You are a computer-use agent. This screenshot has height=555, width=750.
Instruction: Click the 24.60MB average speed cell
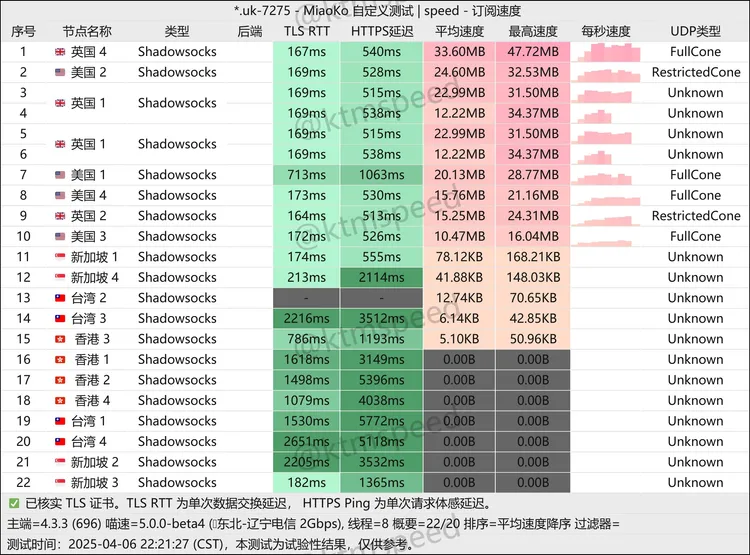[x=460, y=72]
